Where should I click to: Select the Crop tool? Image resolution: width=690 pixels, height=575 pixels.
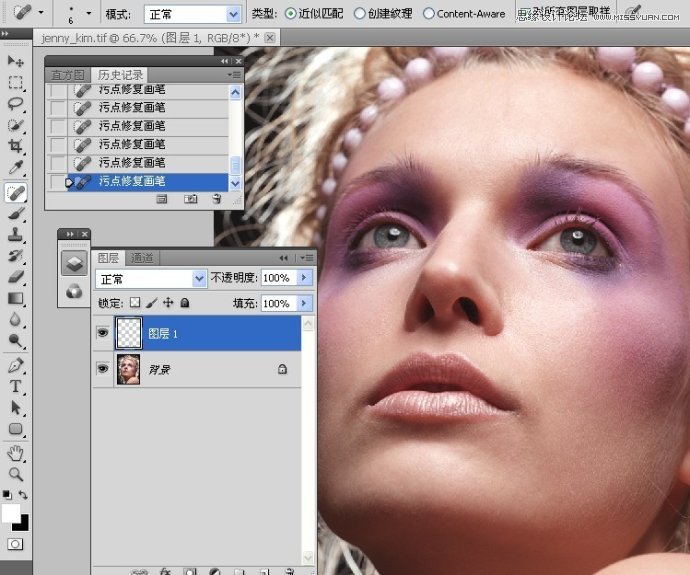16,146
